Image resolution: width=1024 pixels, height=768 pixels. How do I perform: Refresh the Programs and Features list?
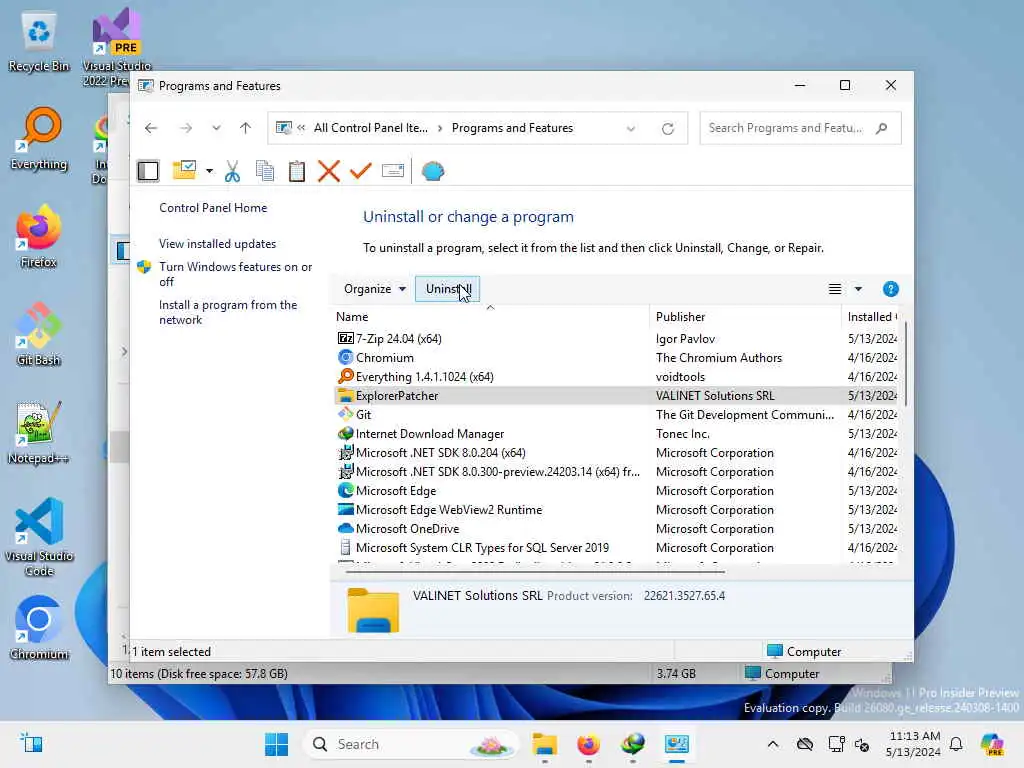(x=667, y=129)
